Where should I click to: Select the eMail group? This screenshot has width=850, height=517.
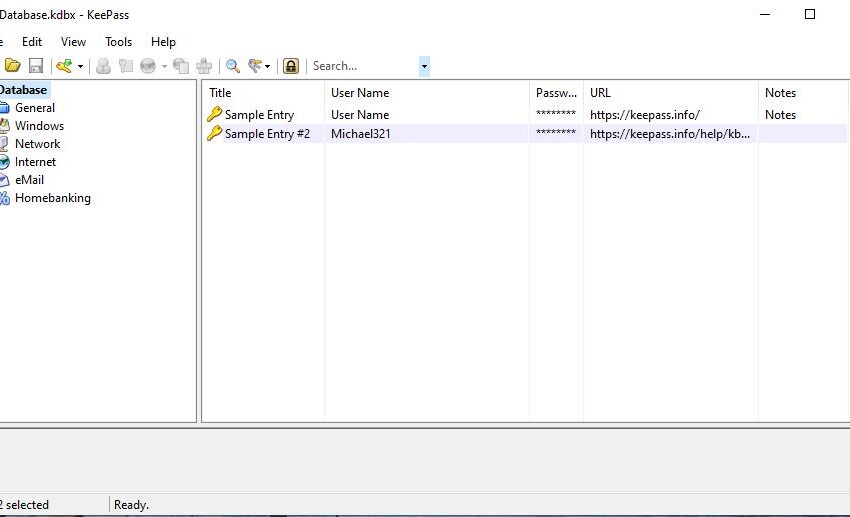[29, 179]
